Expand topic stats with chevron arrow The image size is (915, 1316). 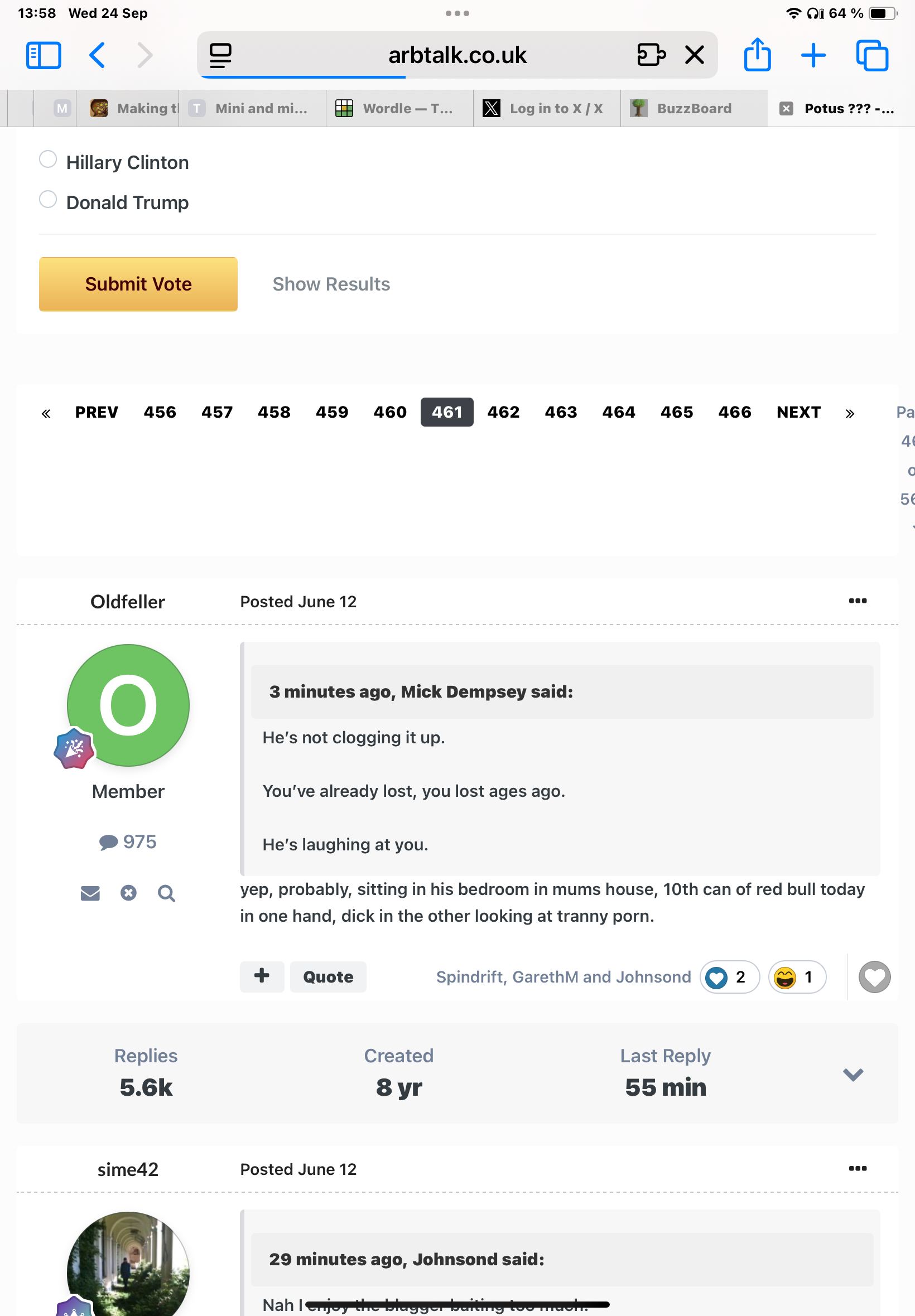click(x=853, y=1074)
